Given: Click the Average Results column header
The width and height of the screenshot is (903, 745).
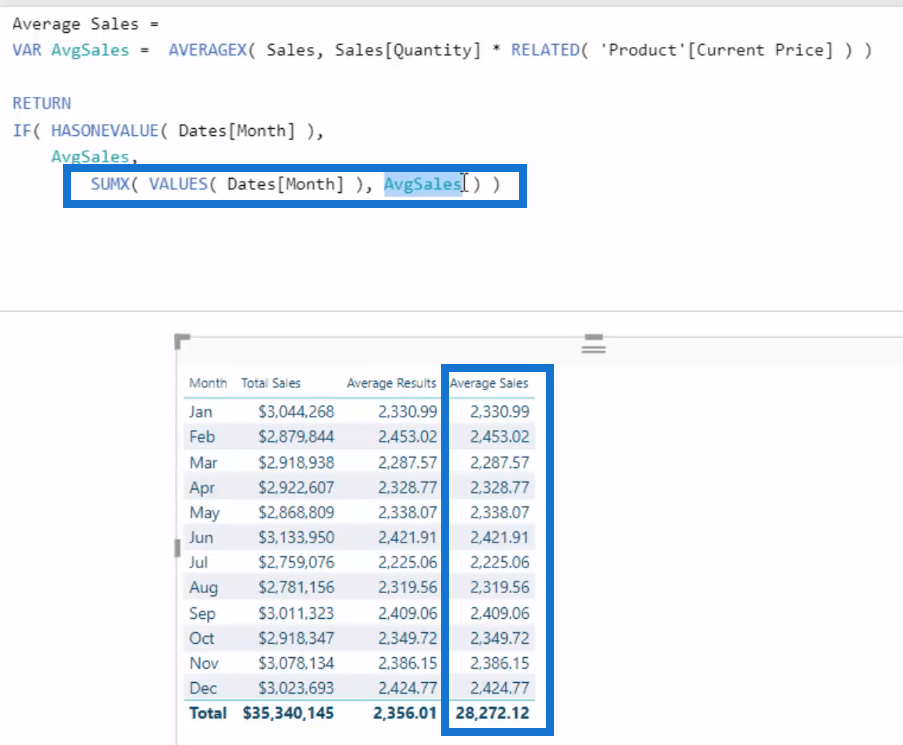Looking at the screenshot, I should point(391,383).
